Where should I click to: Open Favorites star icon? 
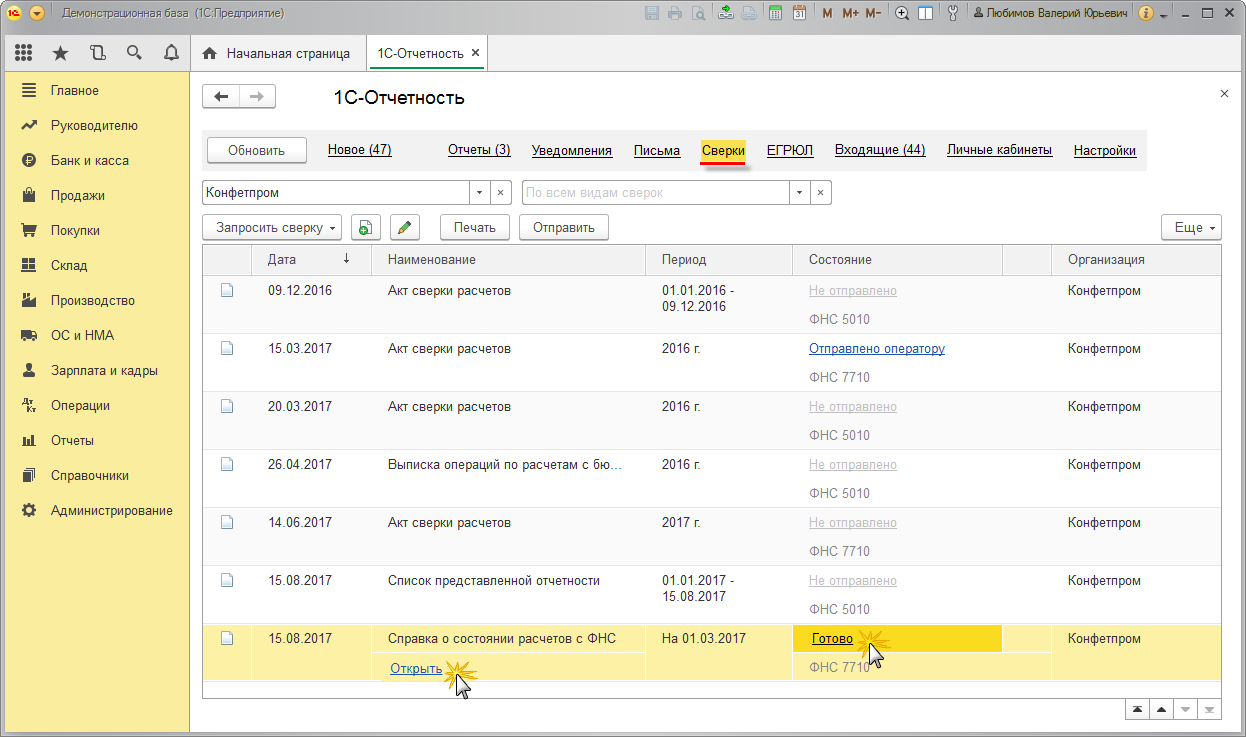(x=60, y=53)
